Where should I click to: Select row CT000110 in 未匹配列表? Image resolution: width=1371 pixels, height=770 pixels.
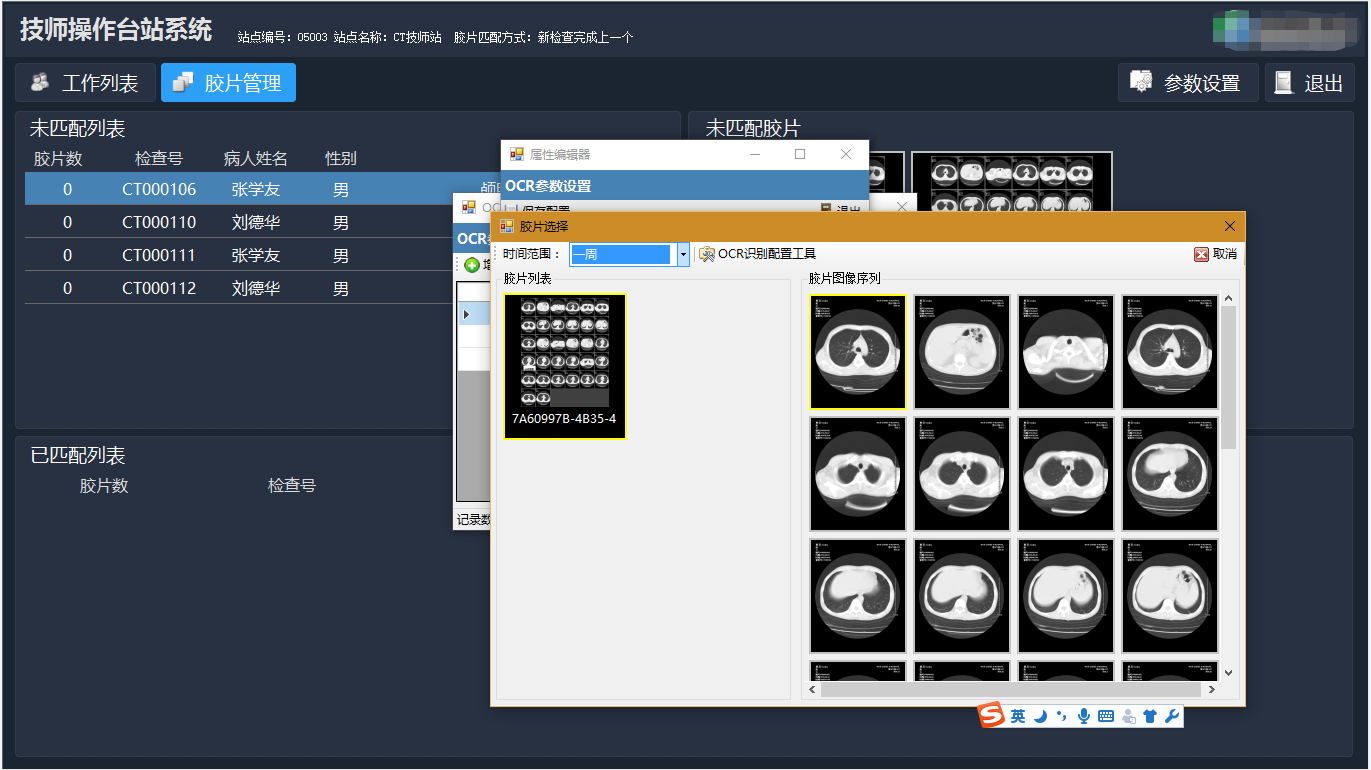coord(238,222)
